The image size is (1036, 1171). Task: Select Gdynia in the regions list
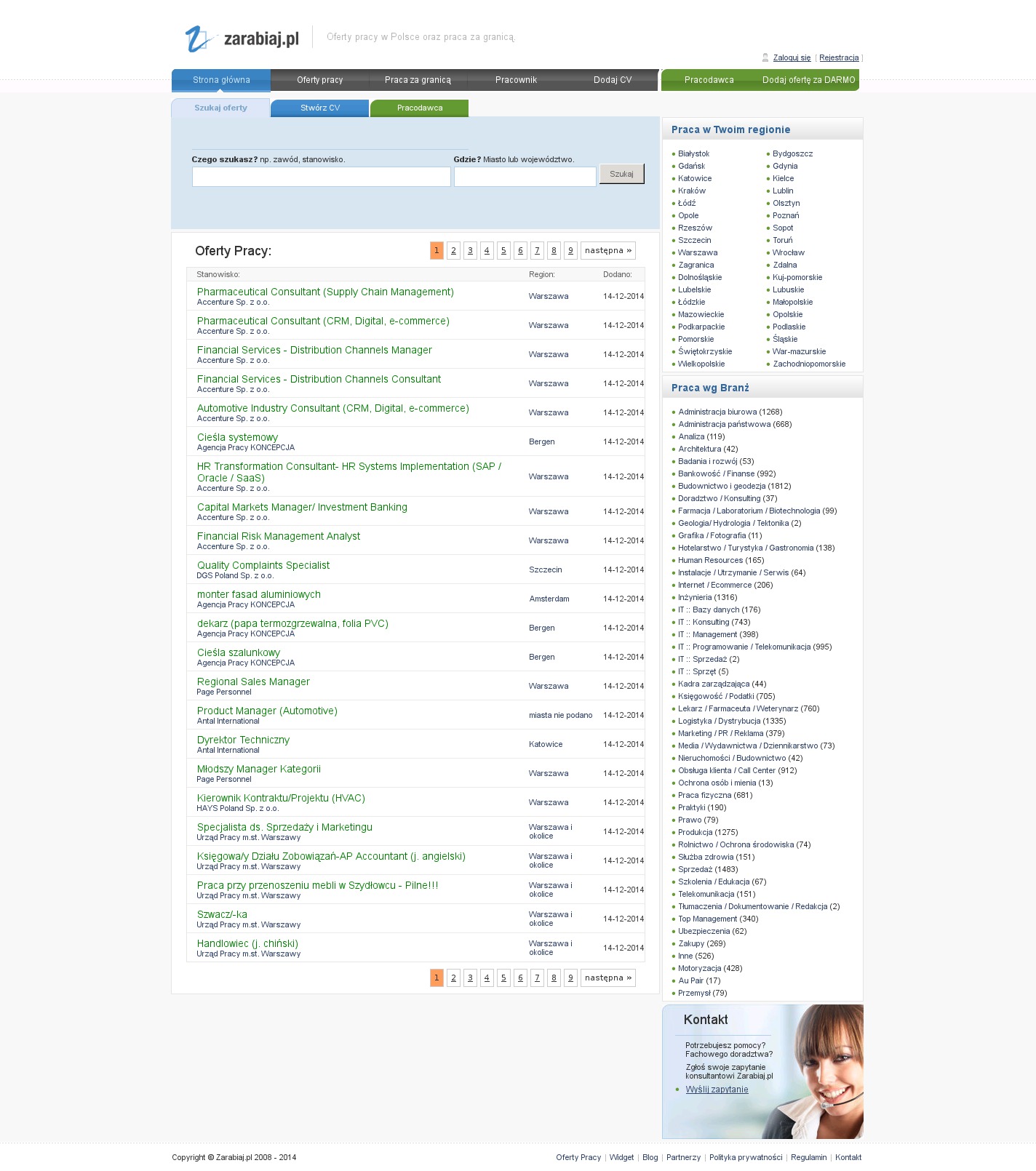click(x=785, y=167)
